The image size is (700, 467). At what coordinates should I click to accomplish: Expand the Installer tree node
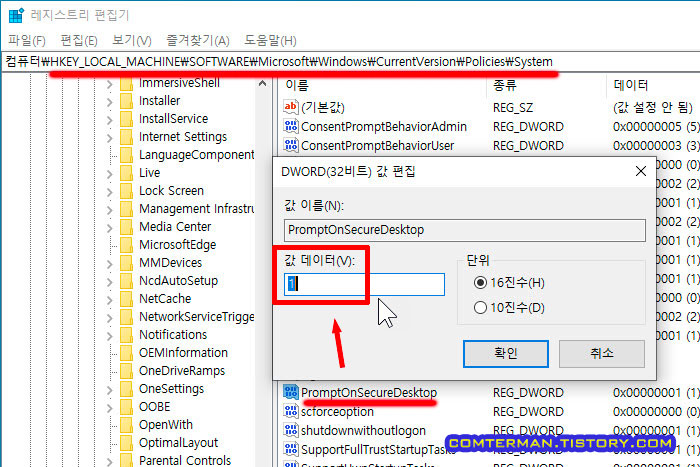point(109,102)
